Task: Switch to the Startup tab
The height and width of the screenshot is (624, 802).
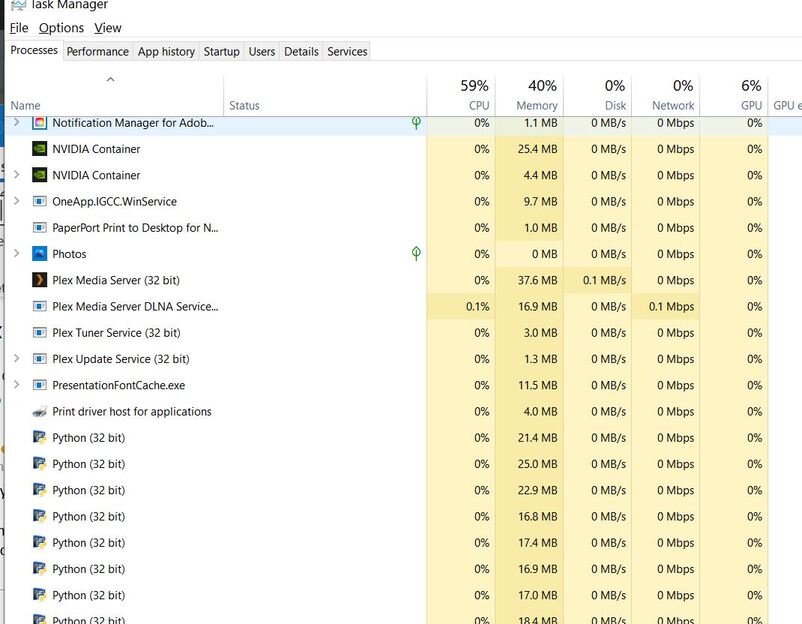Action: coord(221,52)
